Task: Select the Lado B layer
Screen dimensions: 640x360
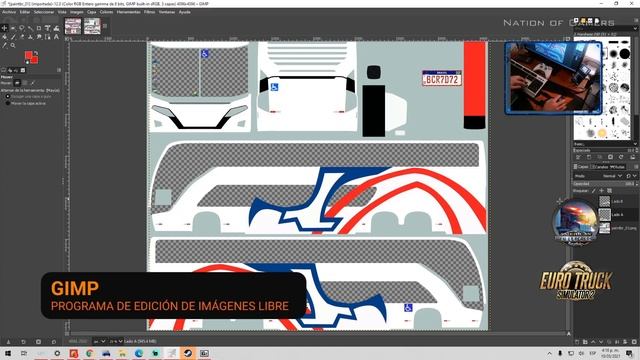Action: pos(618,201)
